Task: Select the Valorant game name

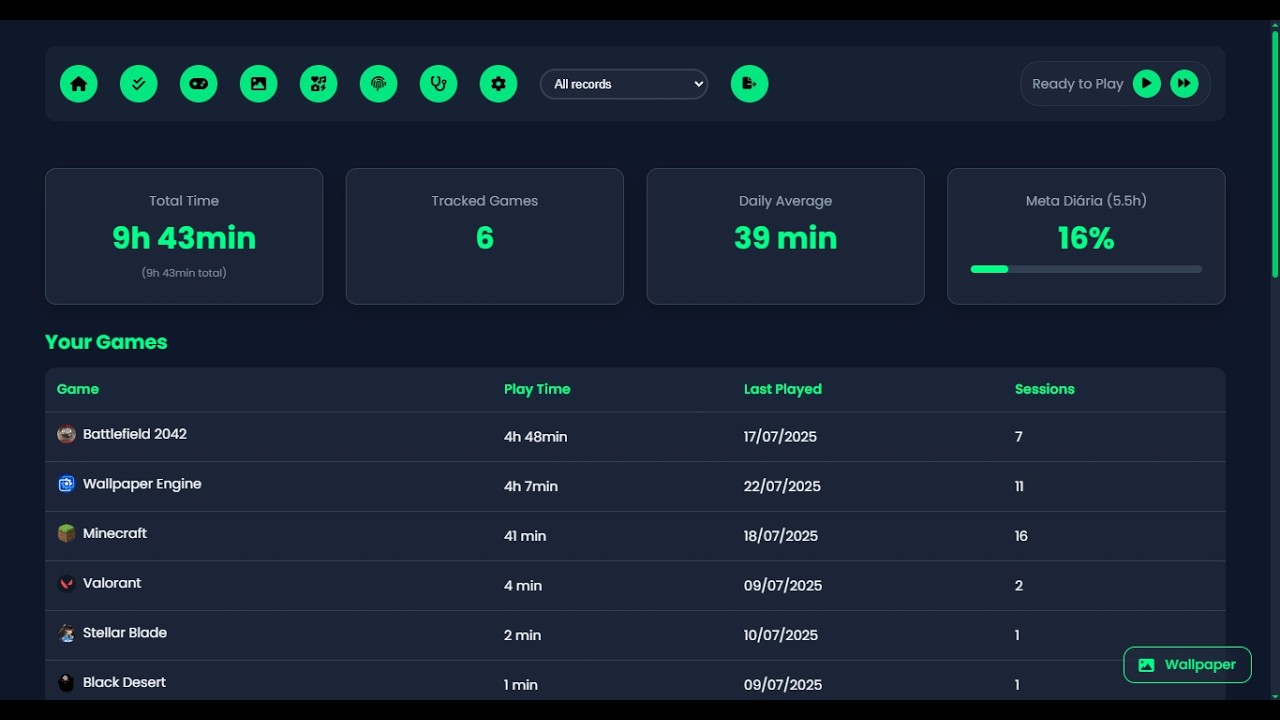Action: [112, 583]
